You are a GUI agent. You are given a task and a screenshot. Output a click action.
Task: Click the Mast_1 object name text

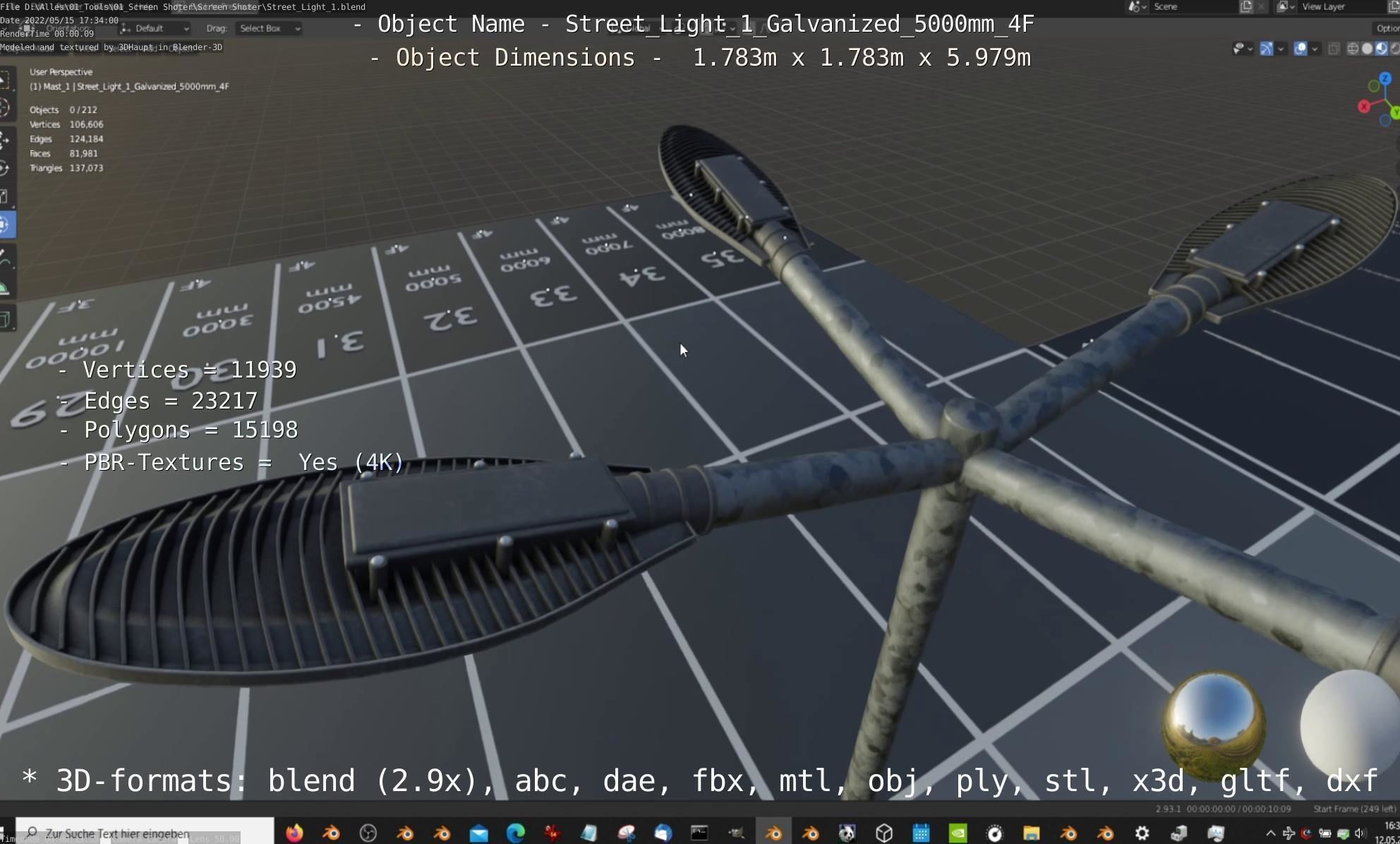pyautogui.click(x=57, y=87)
